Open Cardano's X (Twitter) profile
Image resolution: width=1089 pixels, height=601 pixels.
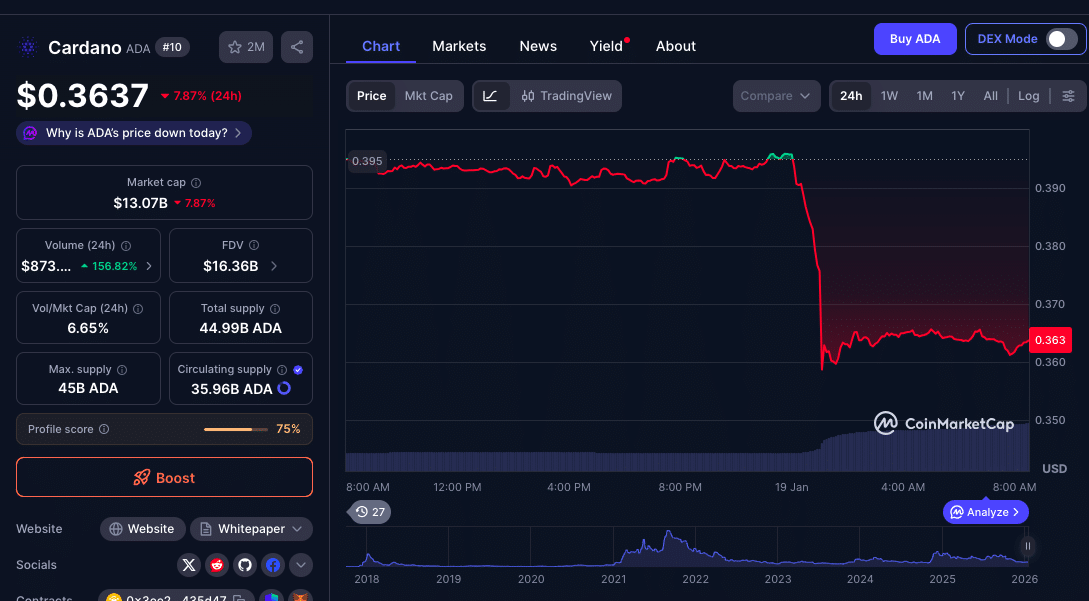(x=189, y=565)
